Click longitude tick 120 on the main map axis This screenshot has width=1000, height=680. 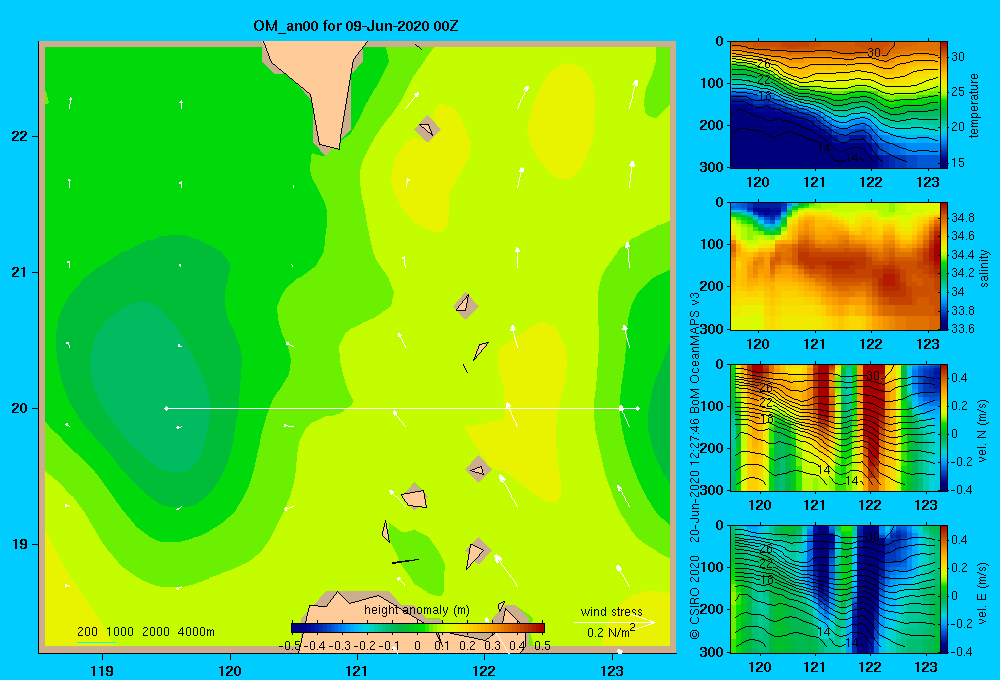point(230,670)
